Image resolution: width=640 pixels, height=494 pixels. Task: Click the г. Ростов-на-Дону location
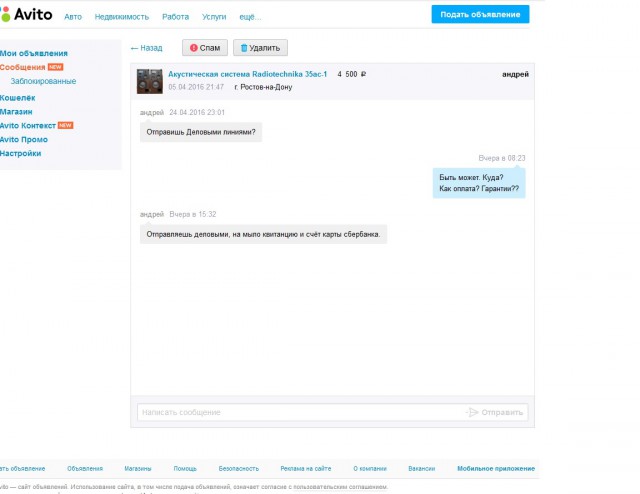[x=263, y=87]
